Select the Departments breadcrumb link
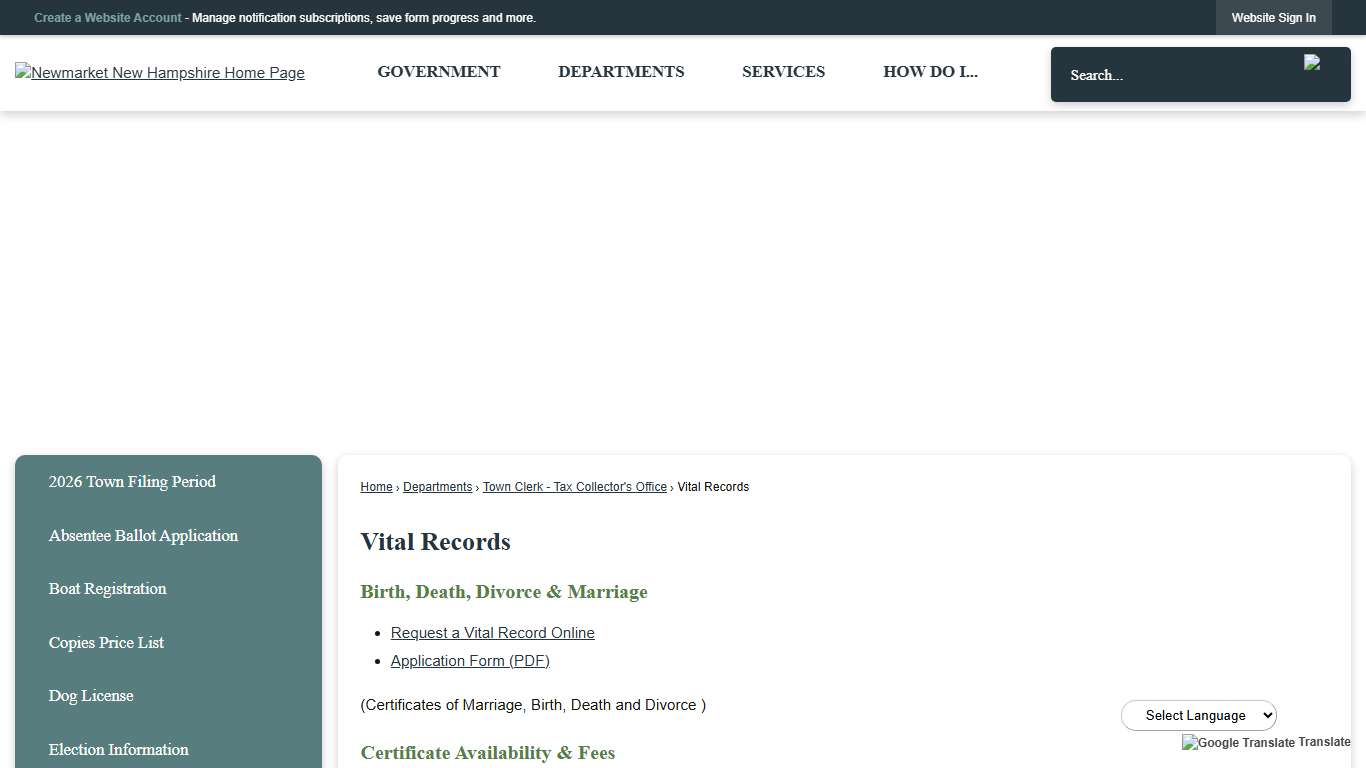Image resolution: width=1366 pixels, height=768 pixels. (x=437, y=487)
